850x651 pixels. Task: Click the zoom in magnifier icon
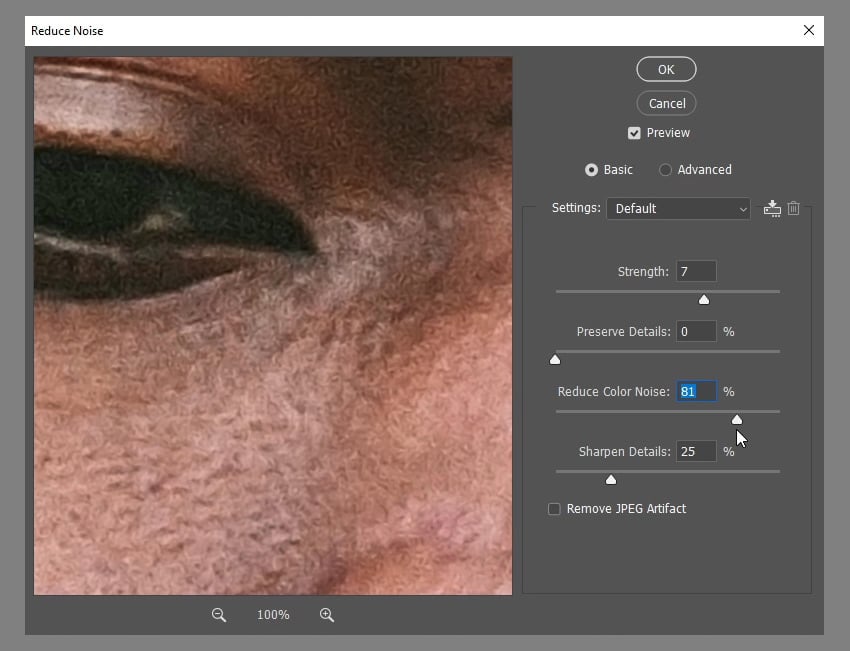pyautogui.click(x=327, y=615)
